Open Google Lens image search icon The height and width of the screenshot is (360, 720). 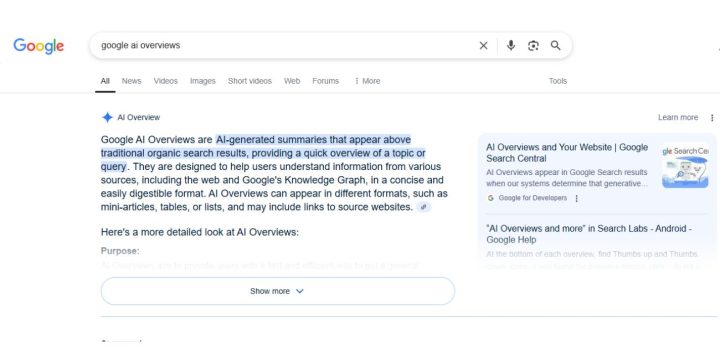tap(533, 45)
